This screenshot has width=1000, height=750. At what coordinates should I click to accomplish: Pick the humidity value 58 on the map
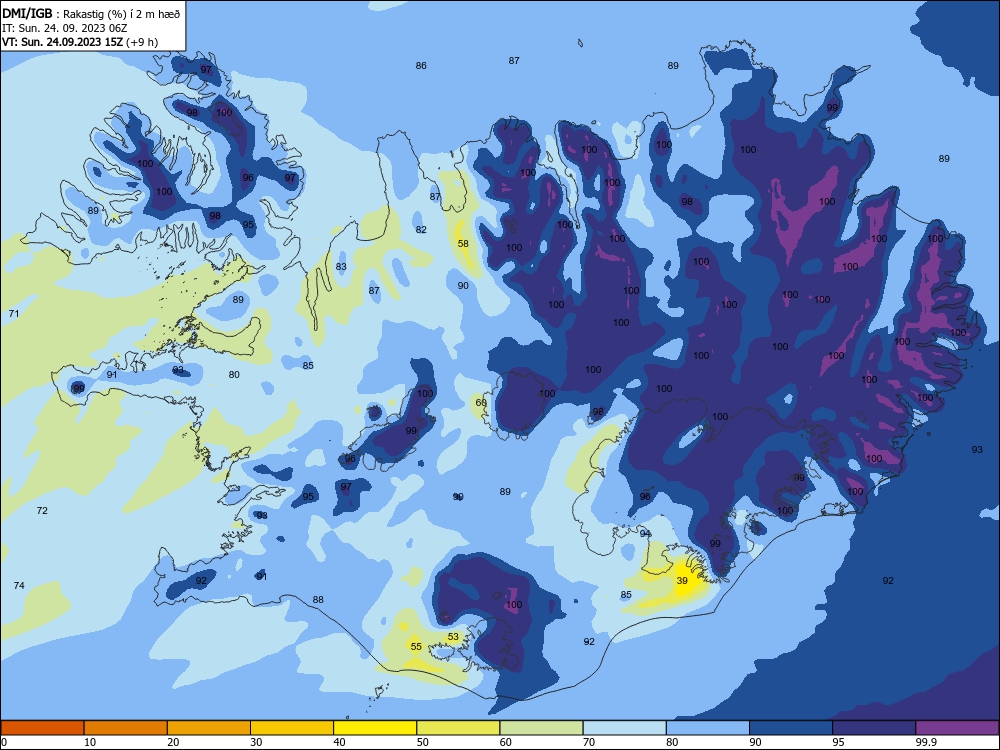click(x=463, y=244)
